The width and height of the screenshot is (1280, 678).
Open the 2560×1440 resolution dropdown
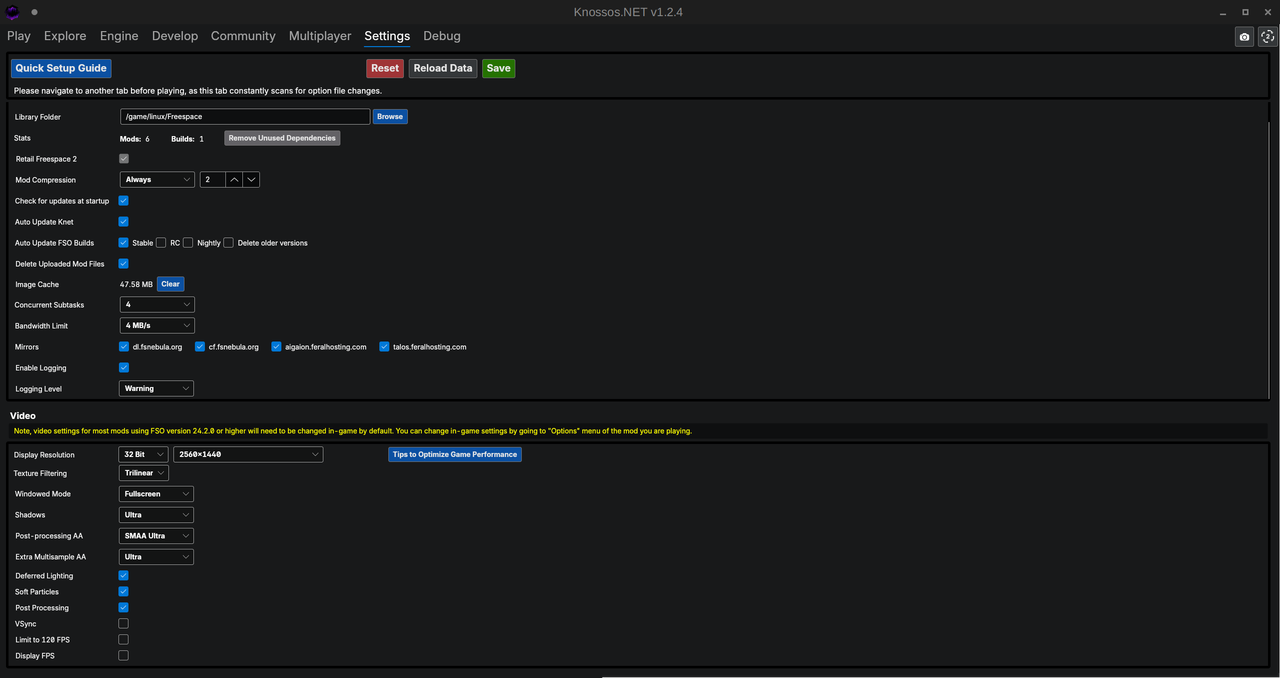tap(249, 454)
